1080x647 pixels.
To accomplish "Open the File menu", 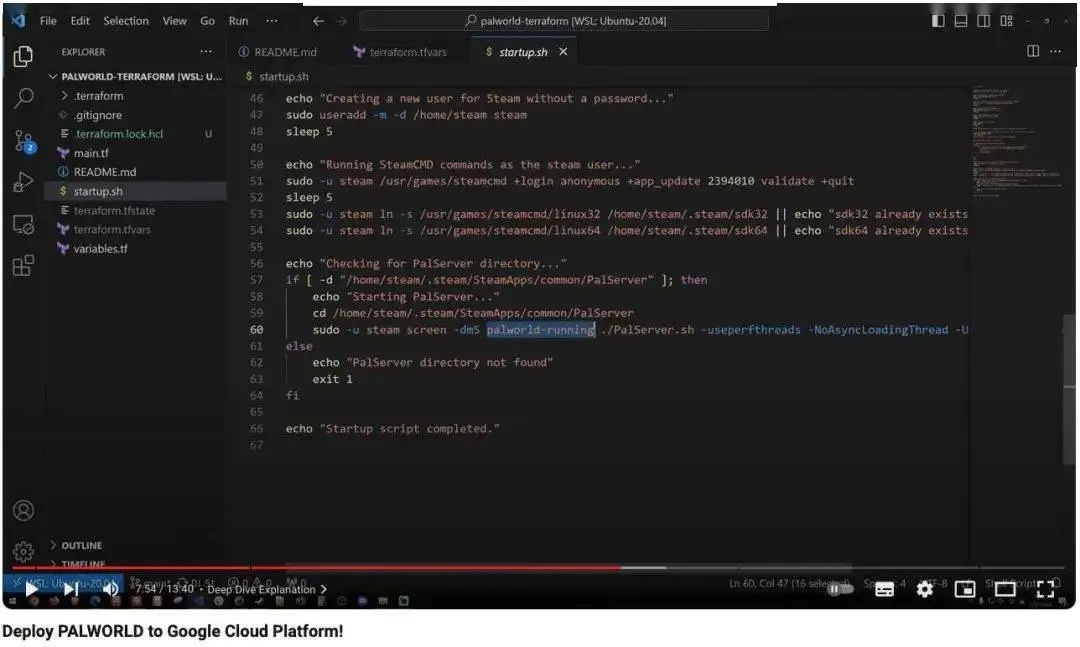I will coord(48,21).
